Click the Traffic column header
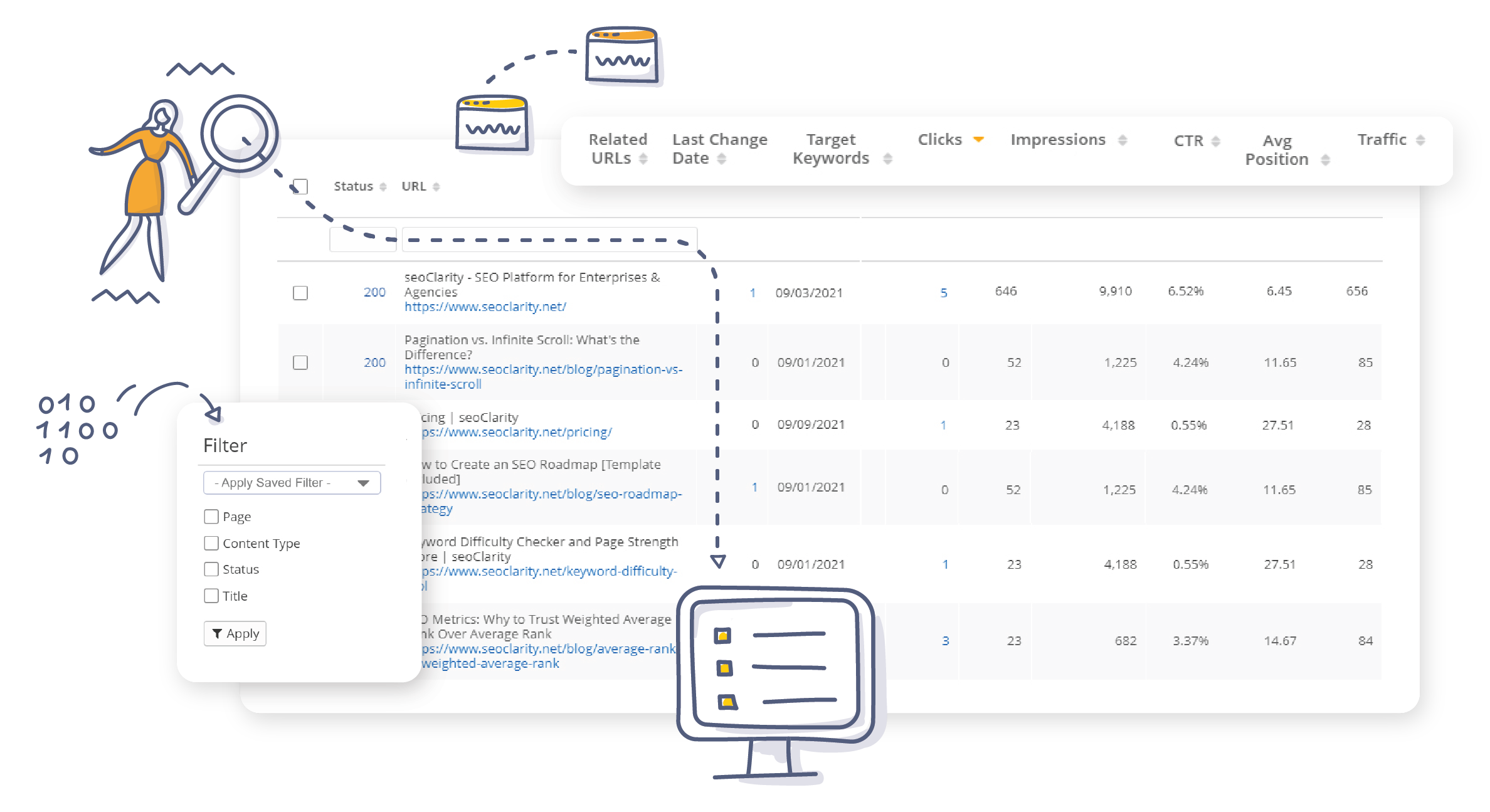The width and height of the screenshot is (1490, 812). 1382,140
